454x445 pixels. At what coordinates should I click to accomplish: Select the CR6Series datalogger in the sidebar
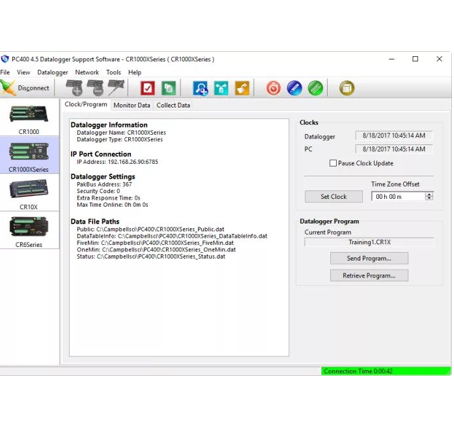tap(29, 231)
